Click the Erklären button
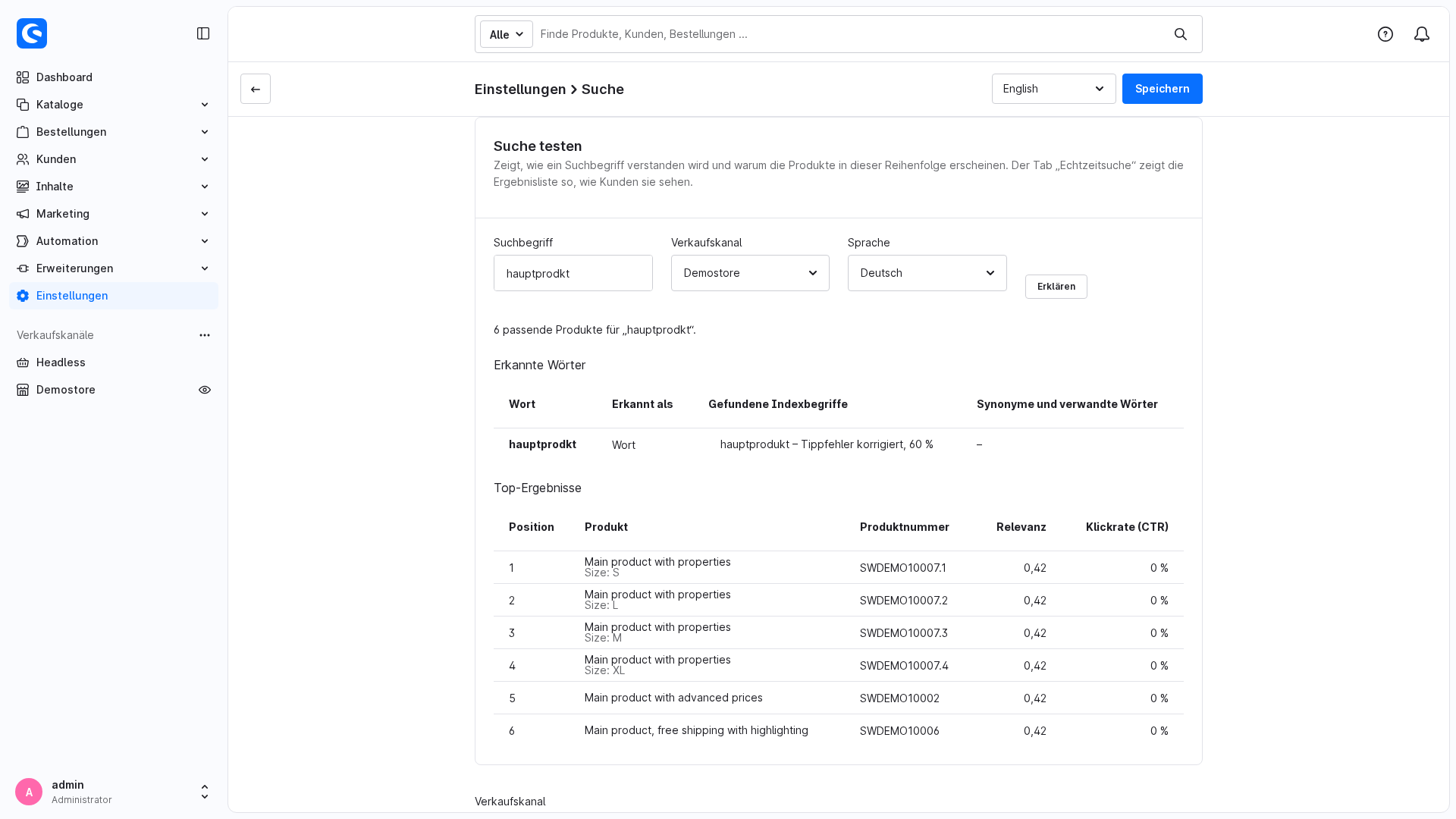The height and width of the screenshot is (819, 1456). (1056, 287)
